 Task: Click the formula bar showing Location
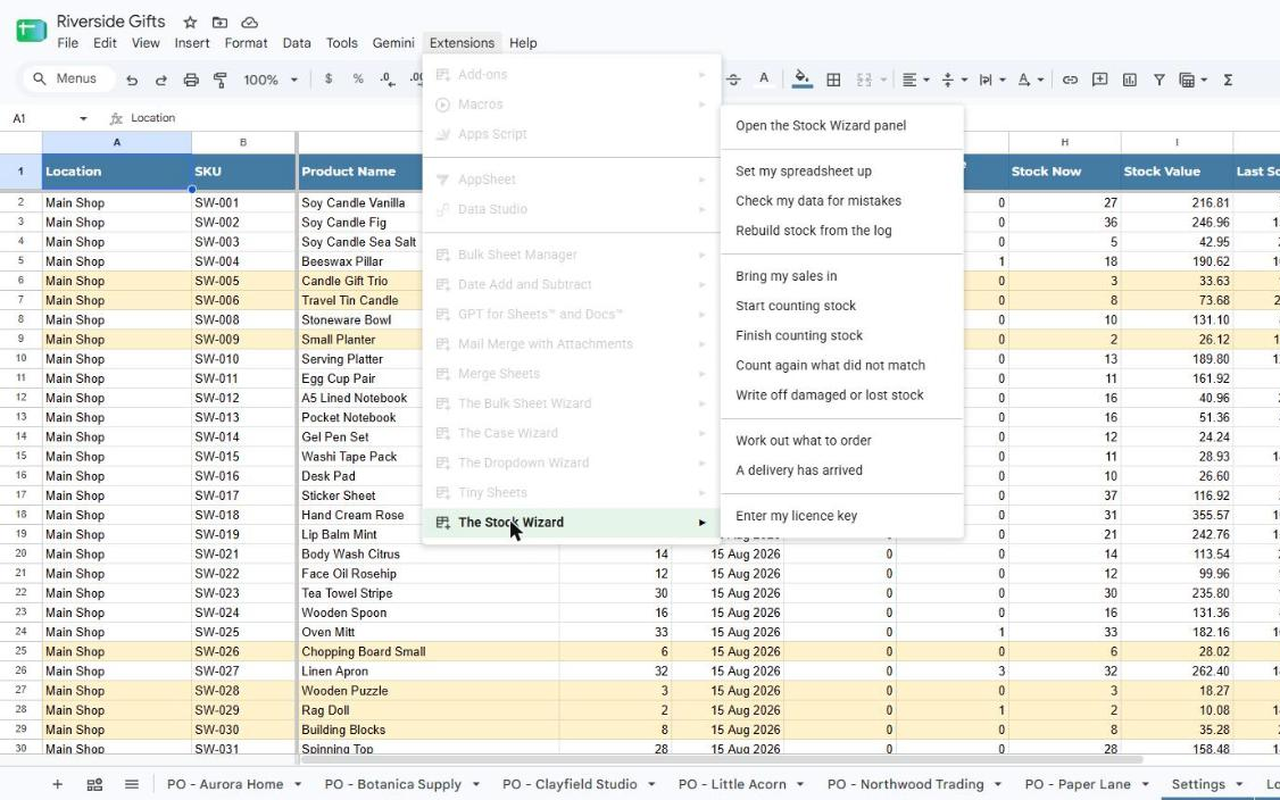pos(700,118)
